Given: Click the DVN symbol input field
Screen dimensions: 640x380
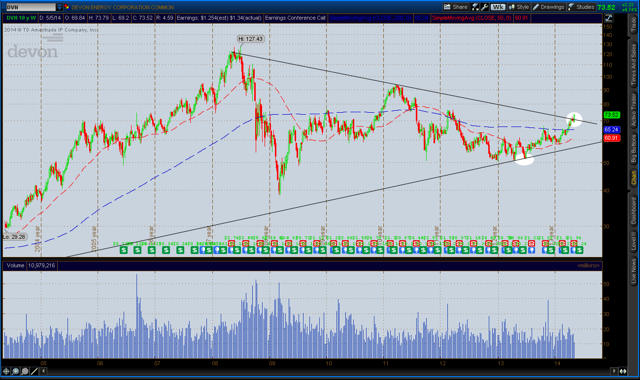Looking at the screenshot, I should tap(31, 7).
